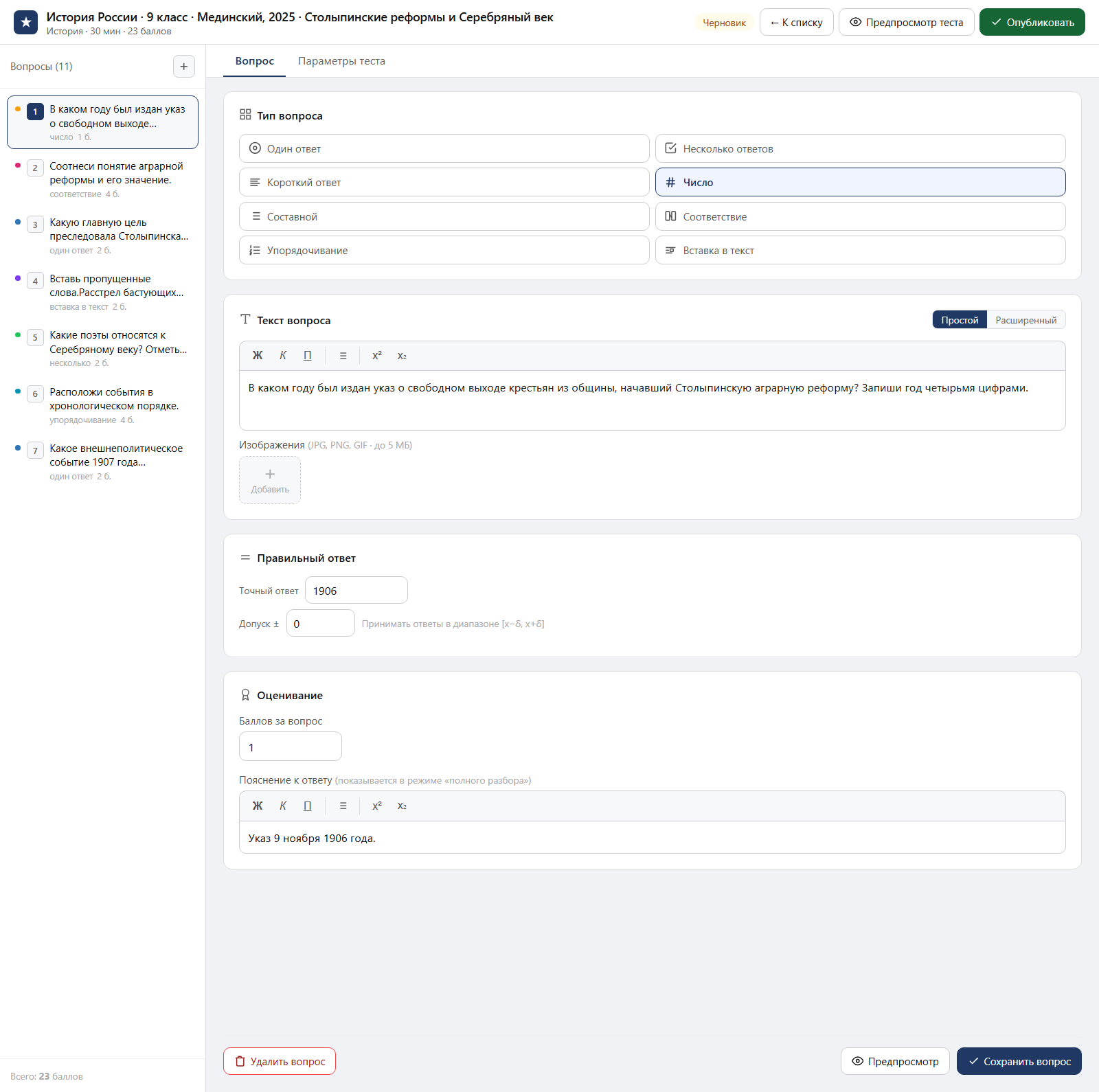Screen dimensions: 1099x1092
Task: Click the Баллов за вопрос field
Action: (291, 747)
